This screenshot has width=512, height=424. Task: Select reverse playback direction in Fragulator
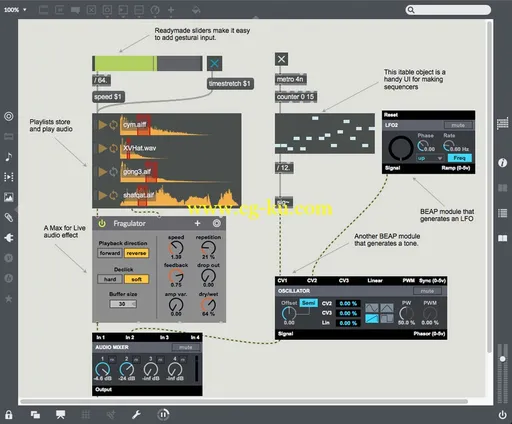[x=136, y=253]
